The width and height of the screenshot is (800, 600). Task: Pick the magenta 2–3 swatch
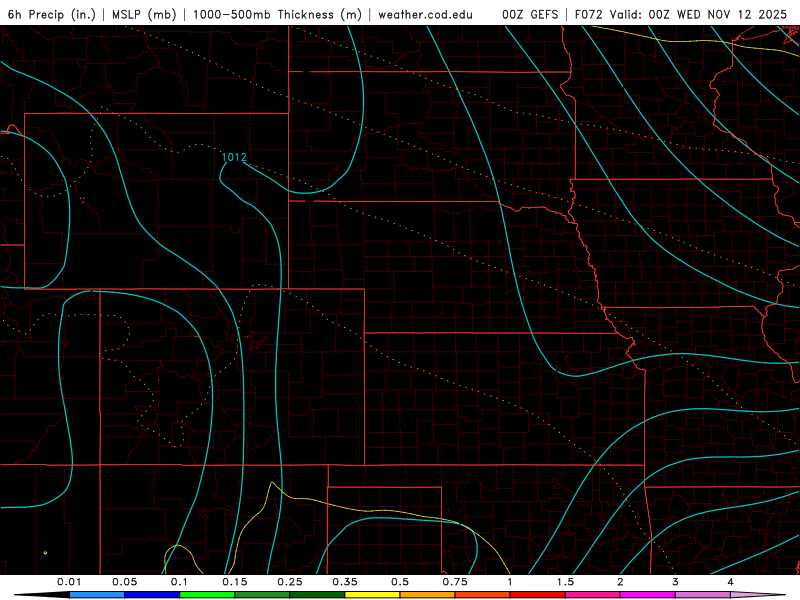click(x=648, y=595)
